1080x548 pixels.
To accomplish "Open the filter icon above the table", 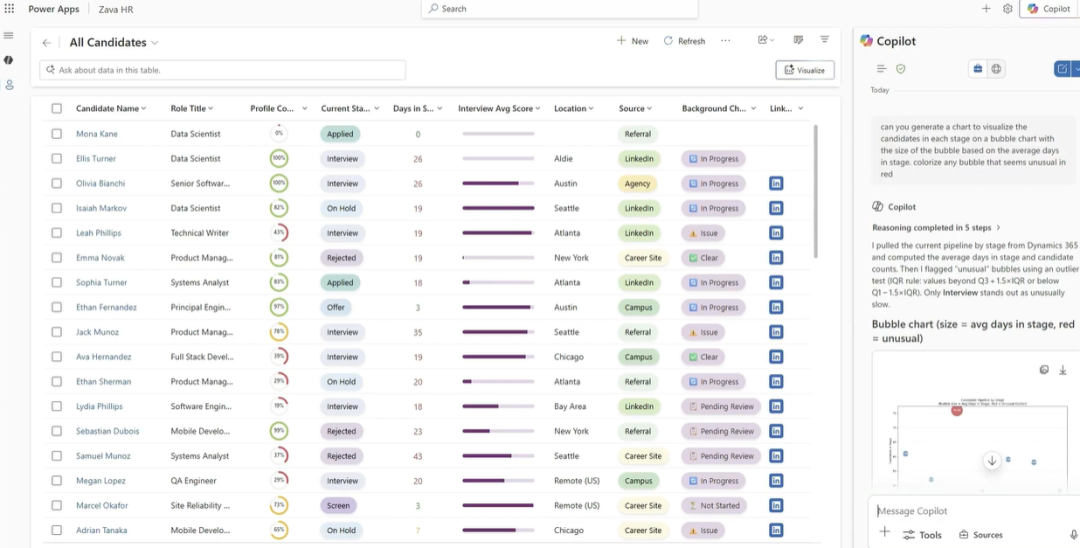I will tap(824, 40).
